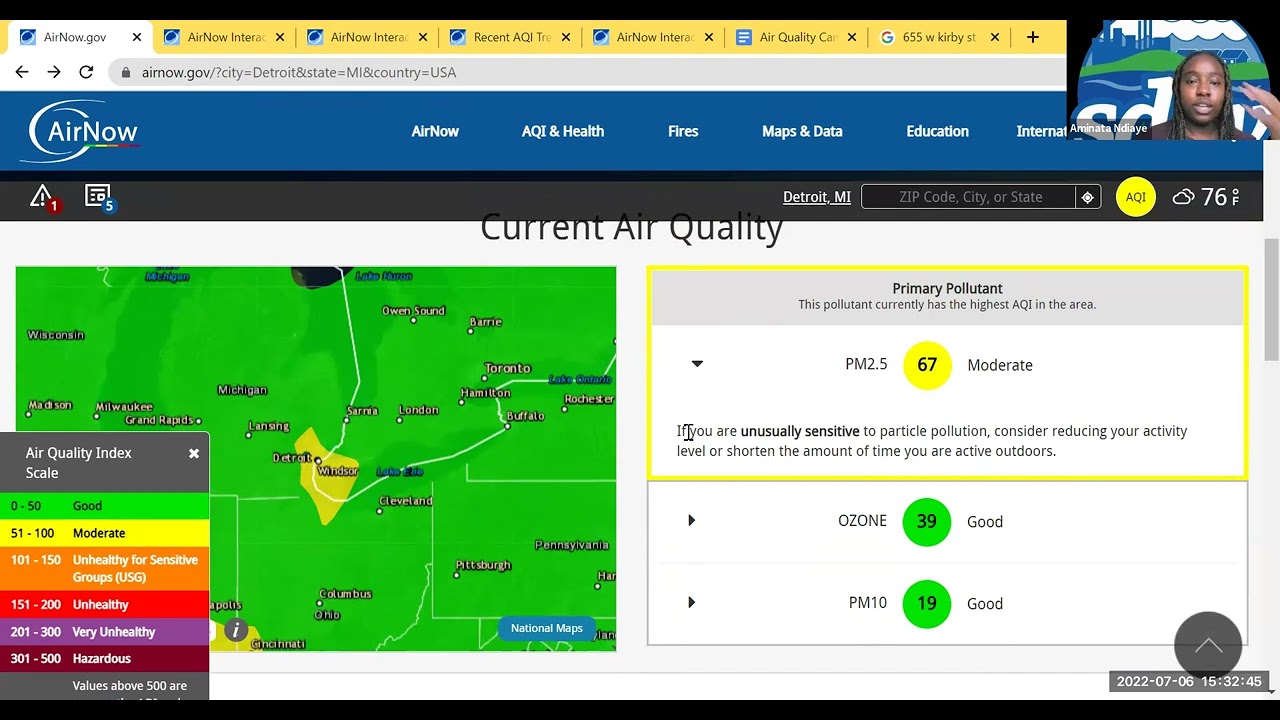Open the AQI & Health menu

[562, 131]
